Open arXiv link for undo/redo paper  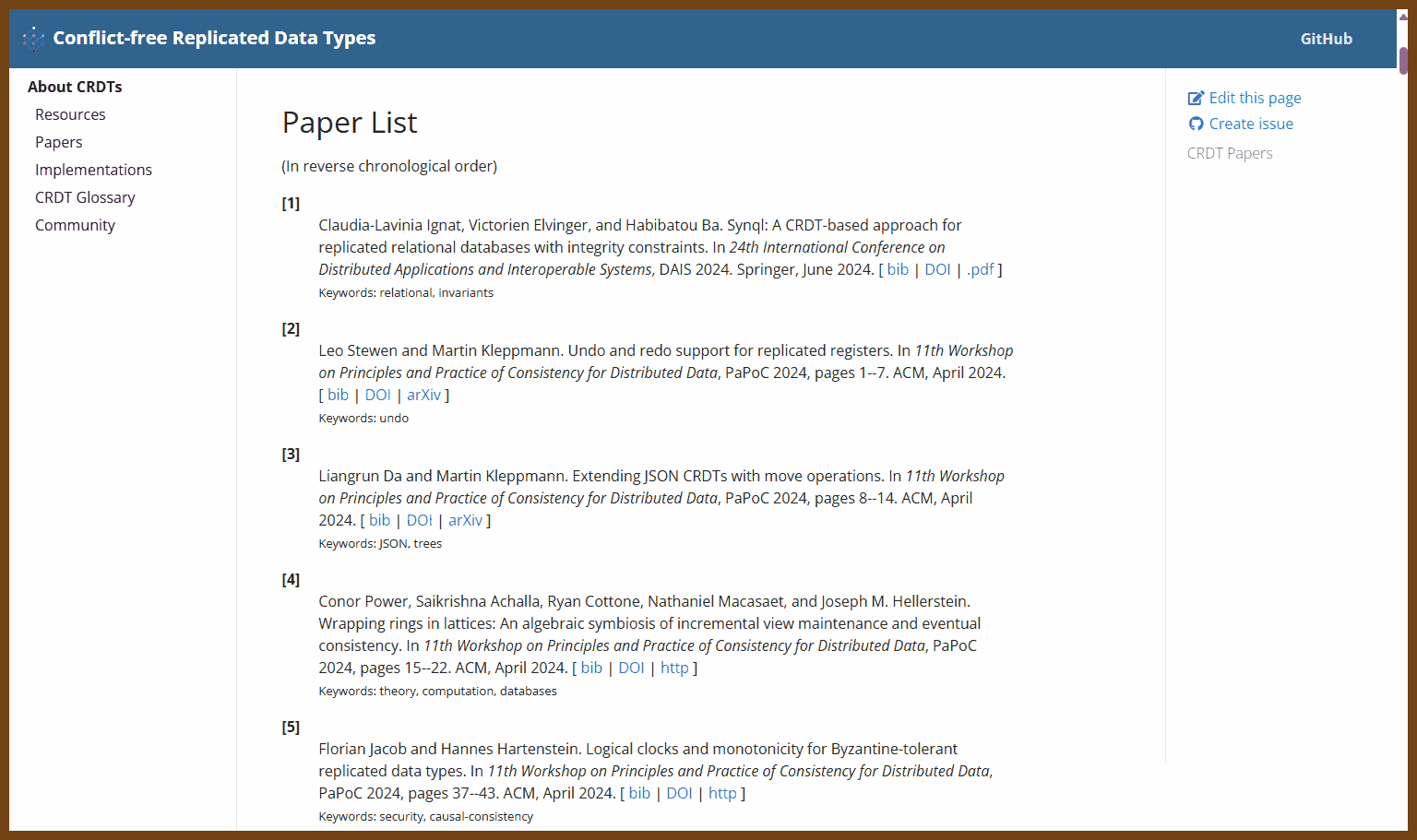(423, 395)
